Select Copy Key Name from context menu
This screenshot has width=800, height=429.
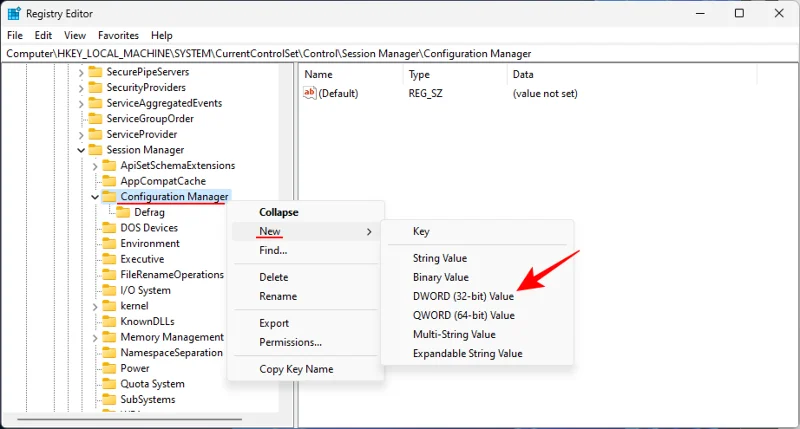point(296,369)
